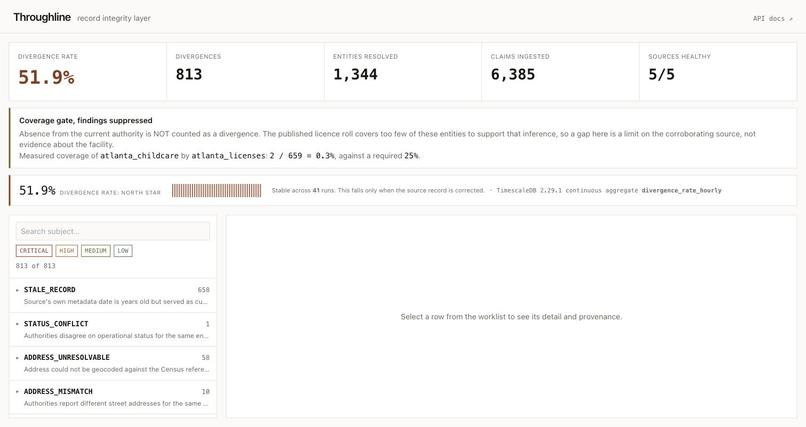Click the divergence_rate_hourly aggregate name
Viewport: 806px width, 427px height.
pos(682,190)
